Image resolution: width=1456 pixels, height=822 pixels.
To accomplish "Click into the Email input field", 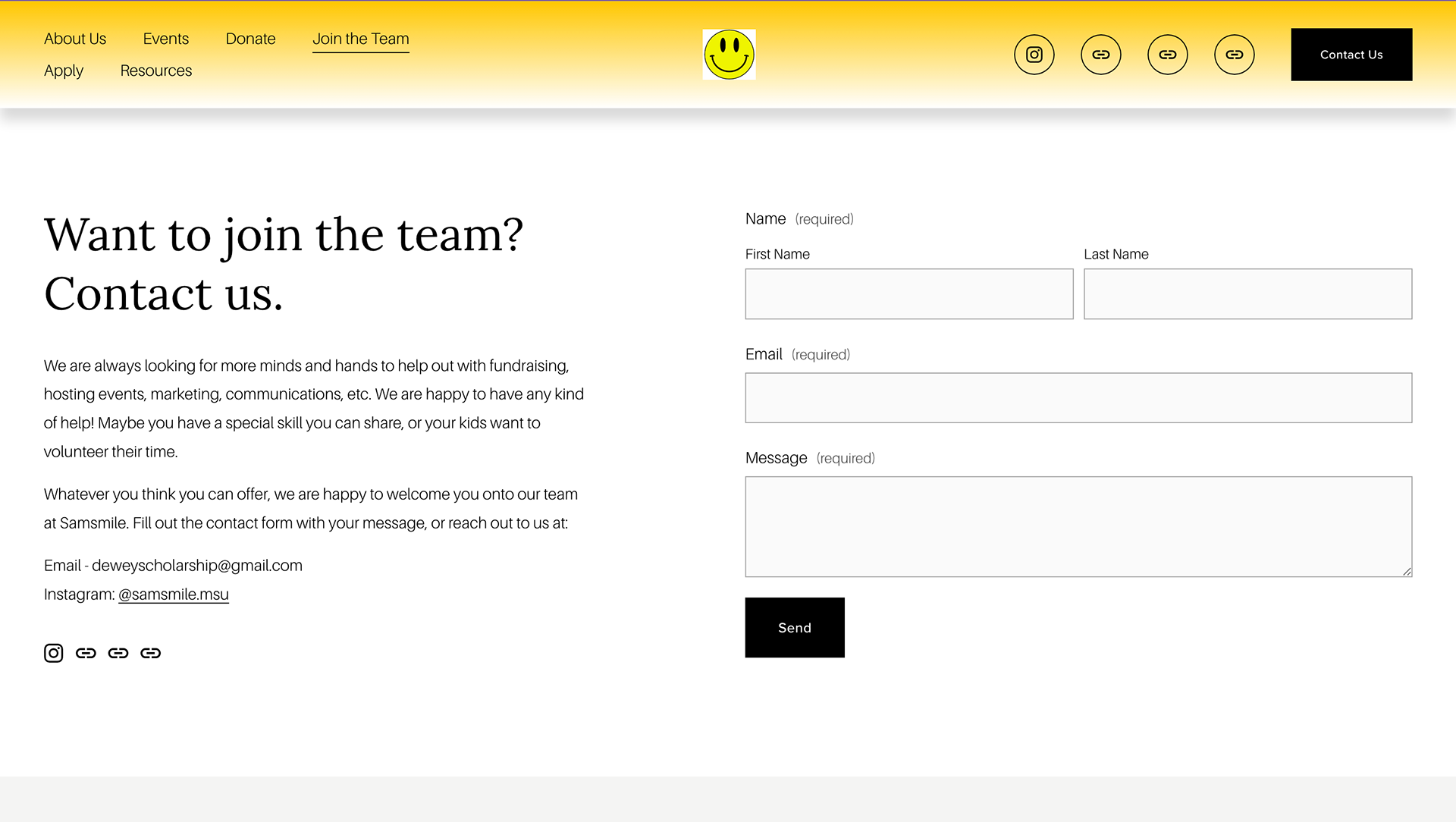I will pyautogui.click(x=1078, y=397).
